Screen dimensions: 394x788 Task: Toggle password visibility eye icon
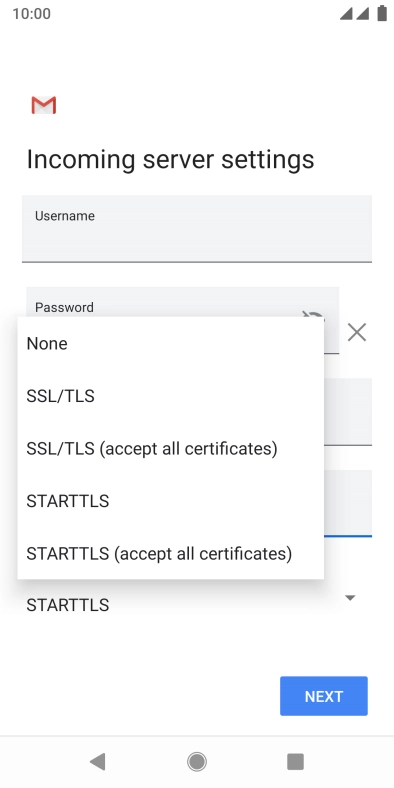pos(313,315)
